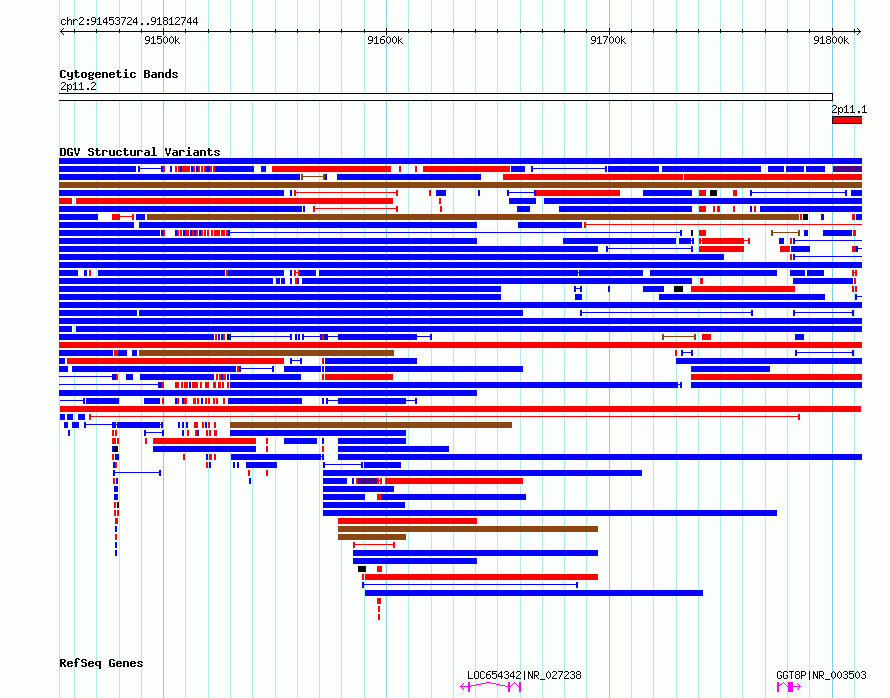Image resolution: width=890 pixels, height=698 pixels.
Task: Select the Cytogenetic Bands track title
Action: coord(119,74)
